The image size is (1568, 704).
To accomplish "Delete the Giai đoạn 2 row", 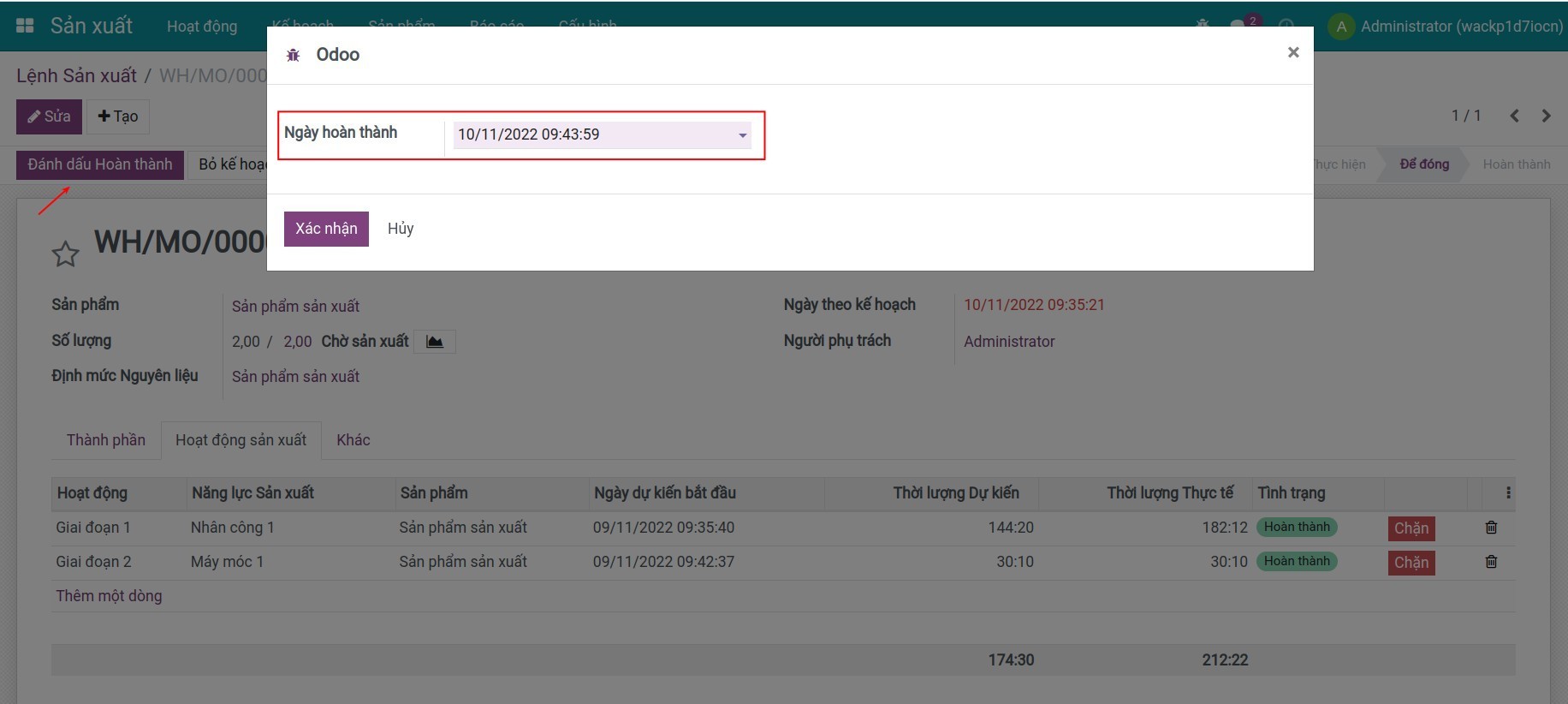I will [1491, 562].
